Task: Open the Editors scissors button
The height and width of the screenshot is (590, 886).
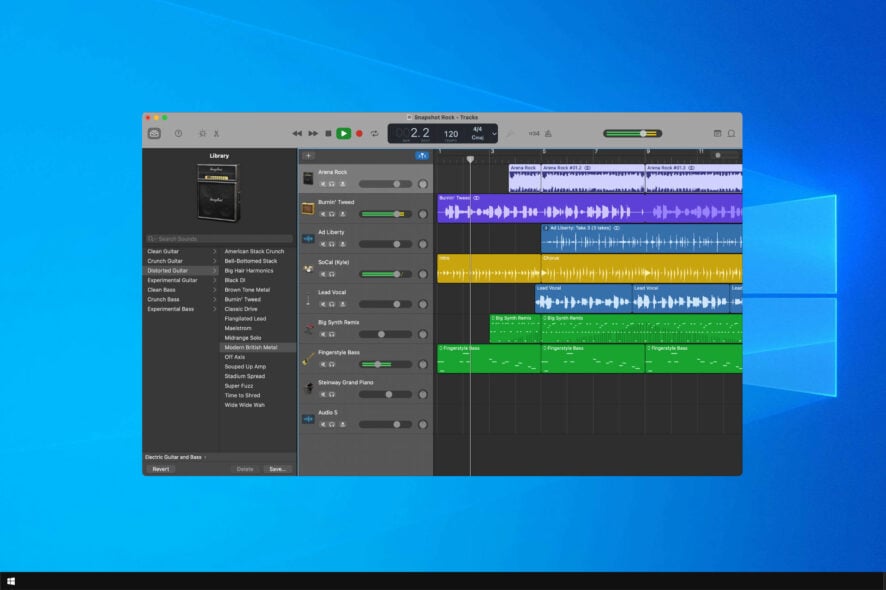Action: pyautogui.click(x=216, y=133)
